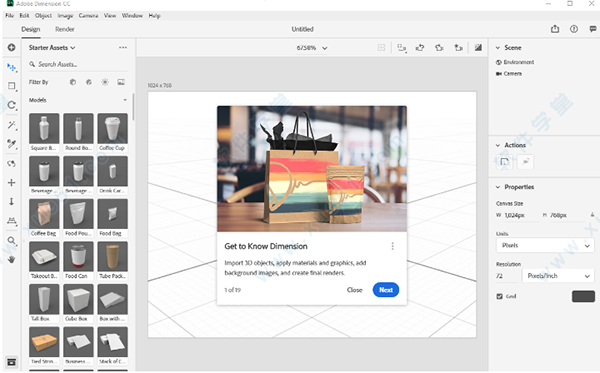Click Next in tutorial card
600x373 pixels.
point(386,290)
